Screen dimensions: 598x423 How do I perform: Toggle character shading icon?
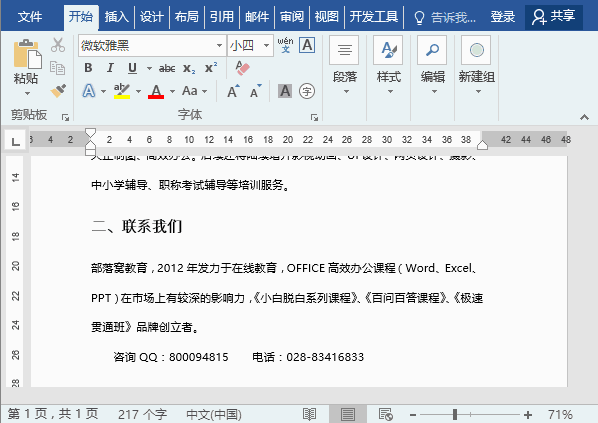click(x=285, y=91)
